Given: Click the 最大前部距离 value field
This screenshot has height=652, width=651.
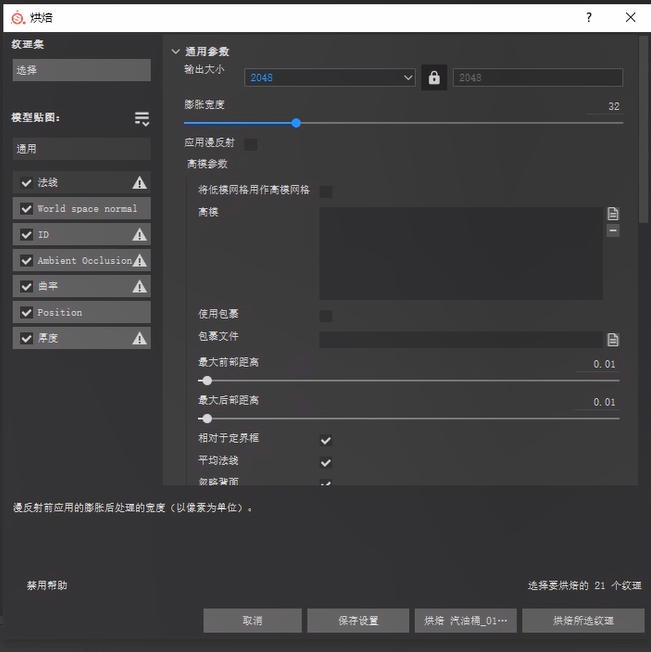Looking at the screenshot, I should coord(598,364).
